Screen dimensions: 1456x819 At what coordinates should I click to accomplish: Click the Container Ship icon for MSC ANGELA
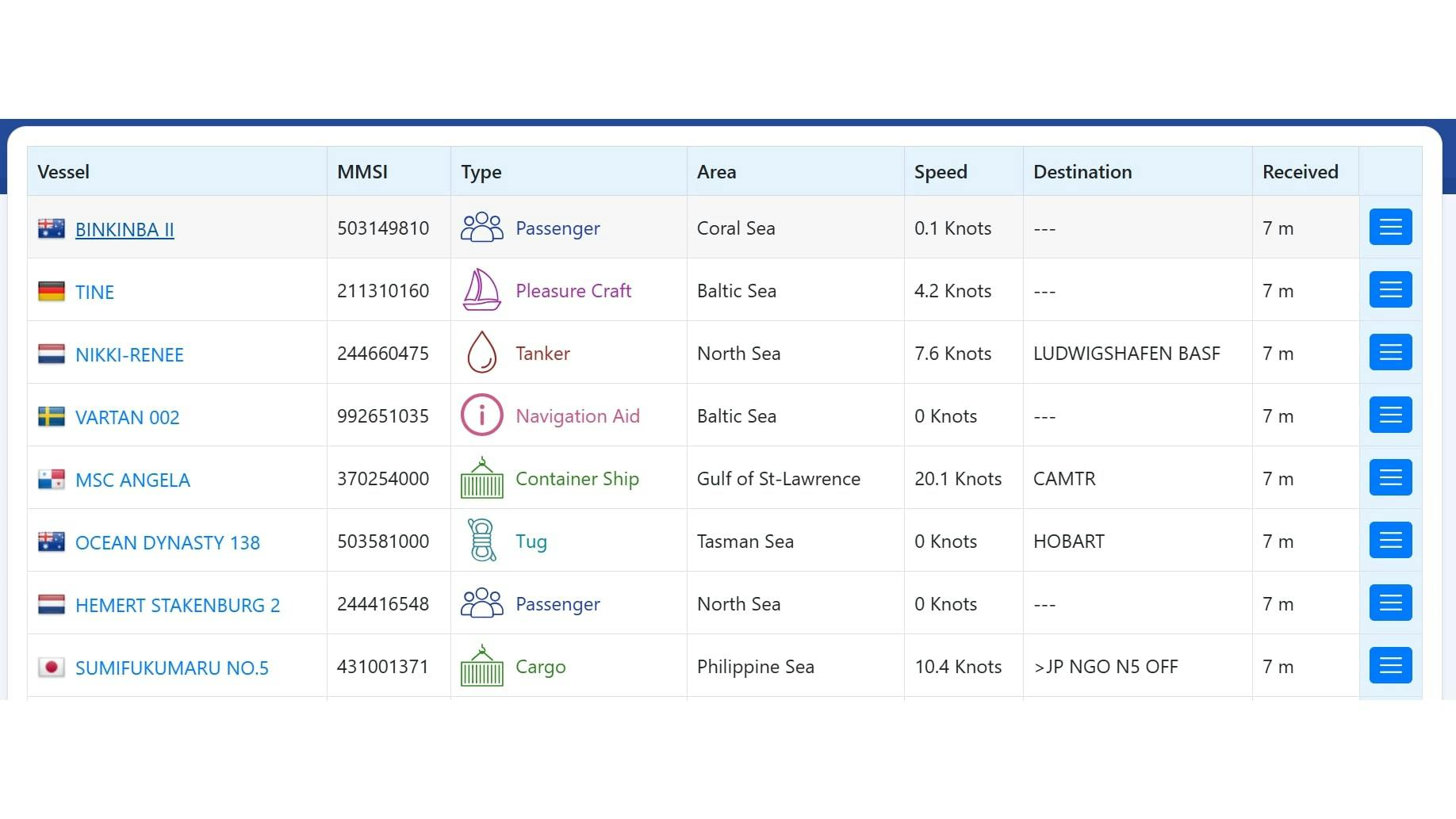click(x=482, y=477)
